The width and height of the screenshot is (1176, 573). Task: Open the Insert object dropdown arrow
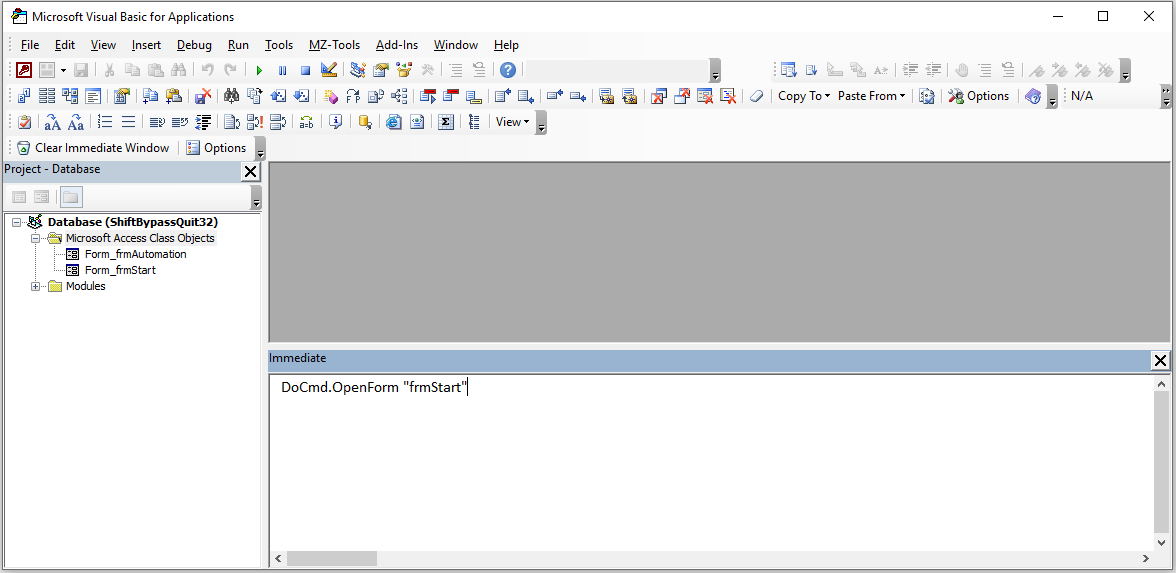[x=64, y=70]
